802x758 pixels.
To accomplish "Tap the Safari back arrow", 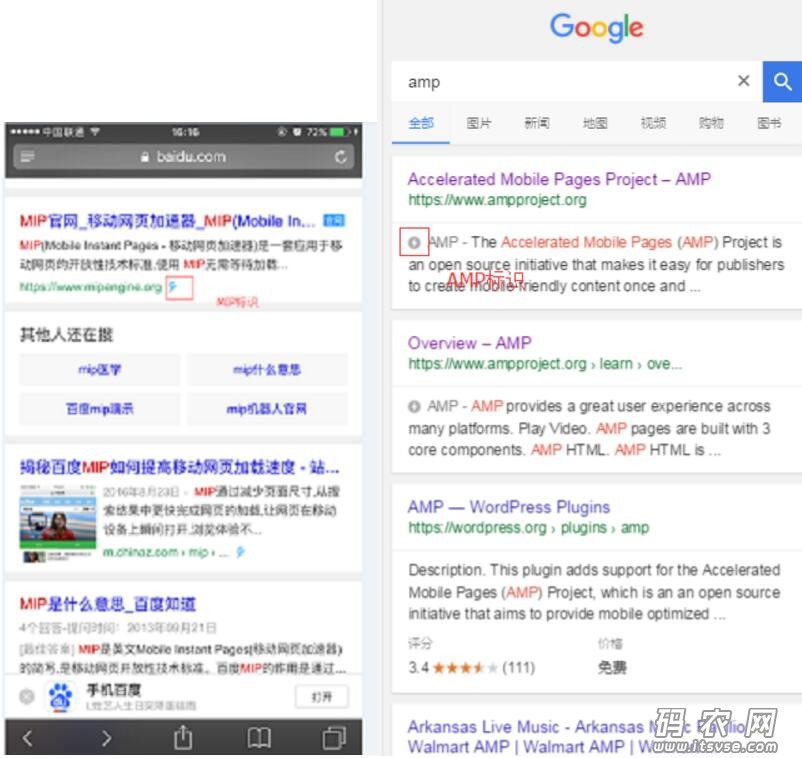I will [x=28, y=738].
